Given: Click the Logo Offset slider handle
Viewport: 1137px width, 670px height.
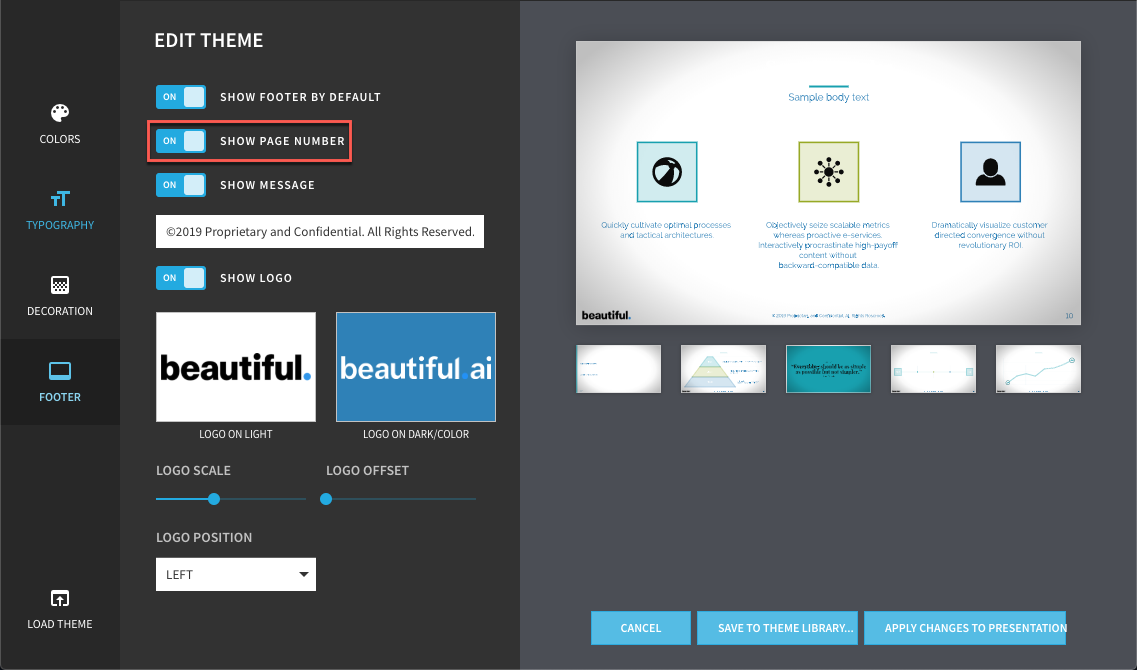Looking at the screenshot, I should [326, 499].
